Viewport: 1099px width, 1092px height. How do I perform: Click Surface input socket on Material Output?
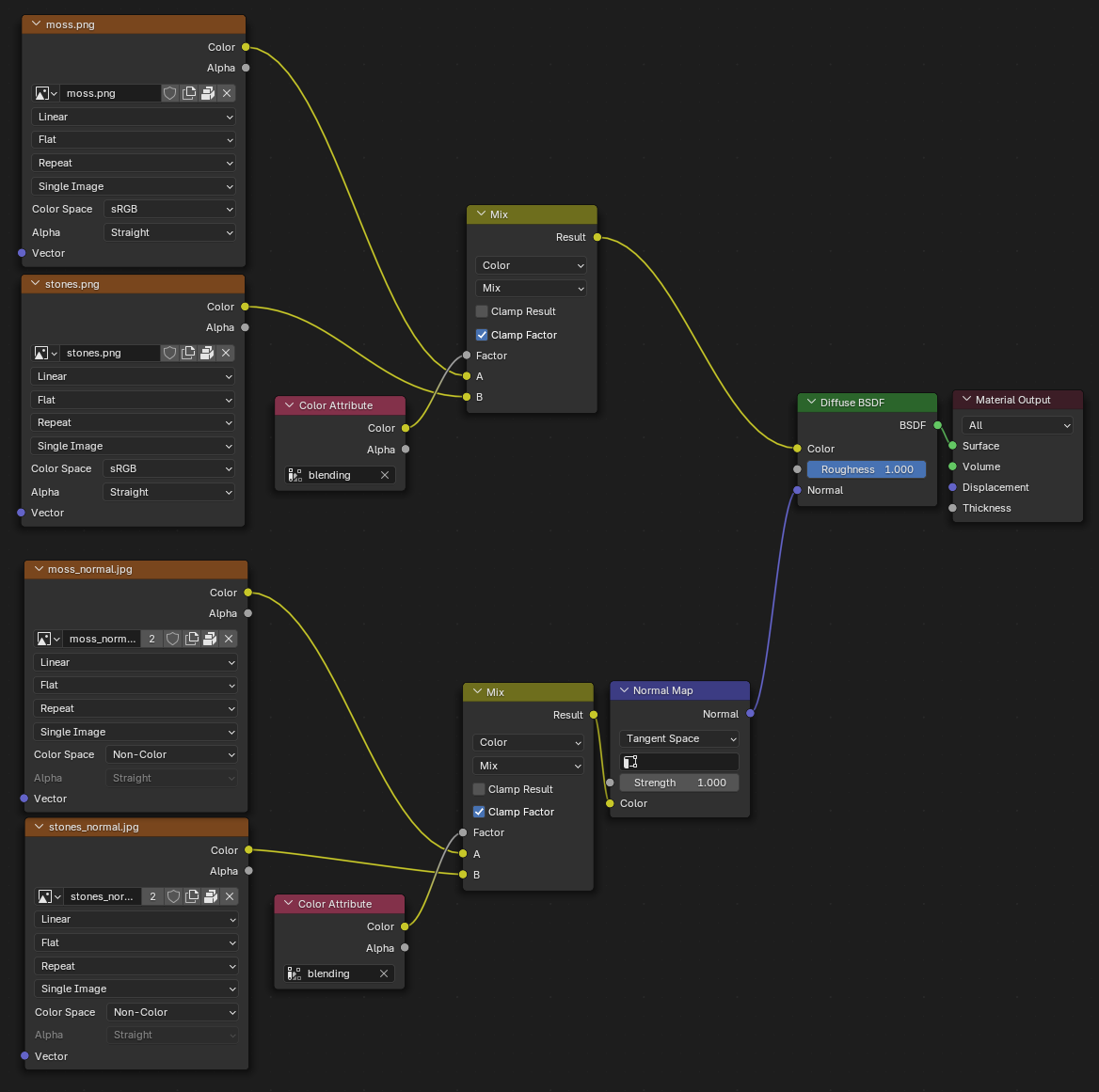[952, 446]
